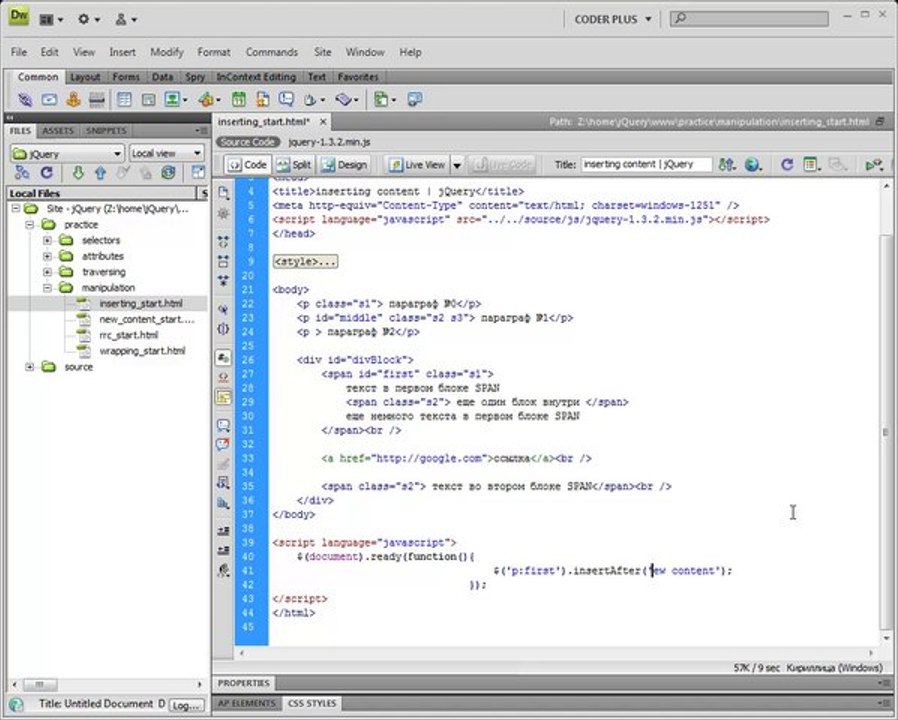The width and height of the screenshot is (898, 720).
Task: Switch to the Forms insert tab
Action: click(x=126, y=77)
